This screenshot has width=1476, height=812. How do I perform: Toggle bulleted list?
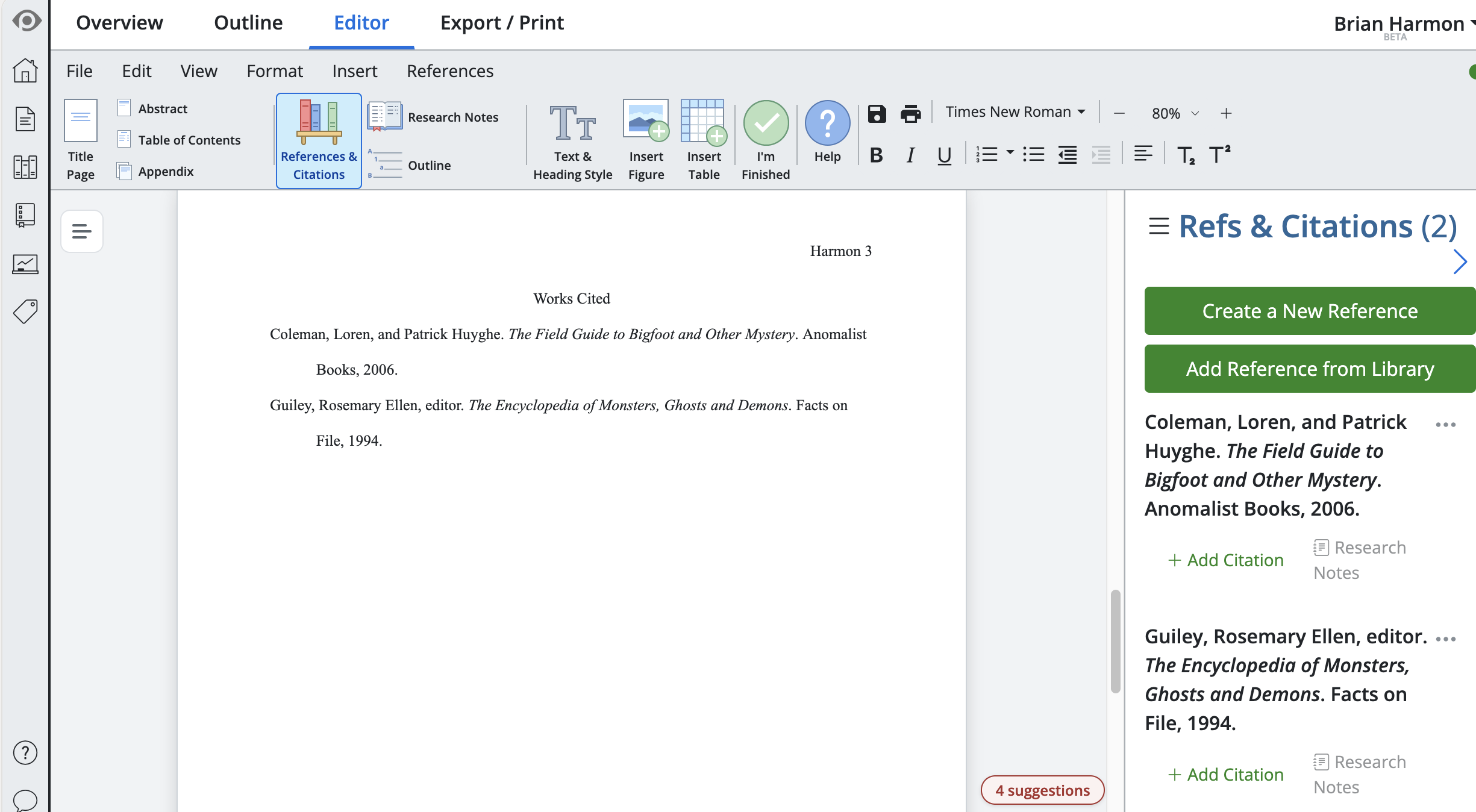(x=1033, y=155)
